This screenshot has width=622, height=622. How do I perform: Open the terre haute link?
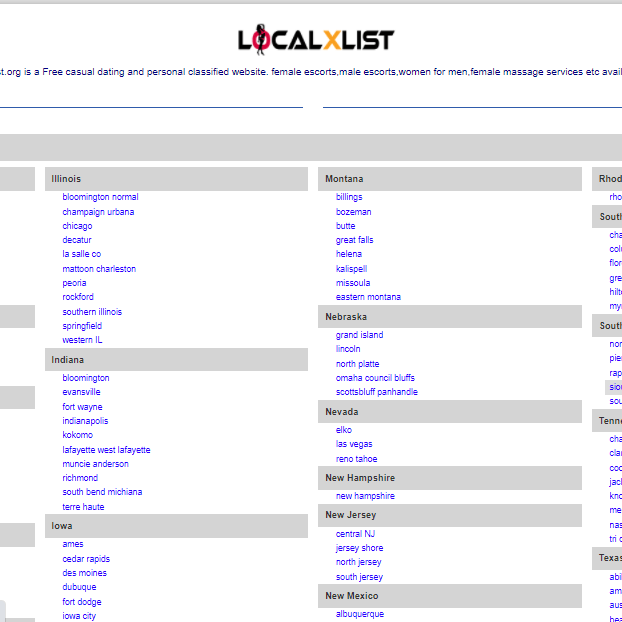(x=83, y=507)
